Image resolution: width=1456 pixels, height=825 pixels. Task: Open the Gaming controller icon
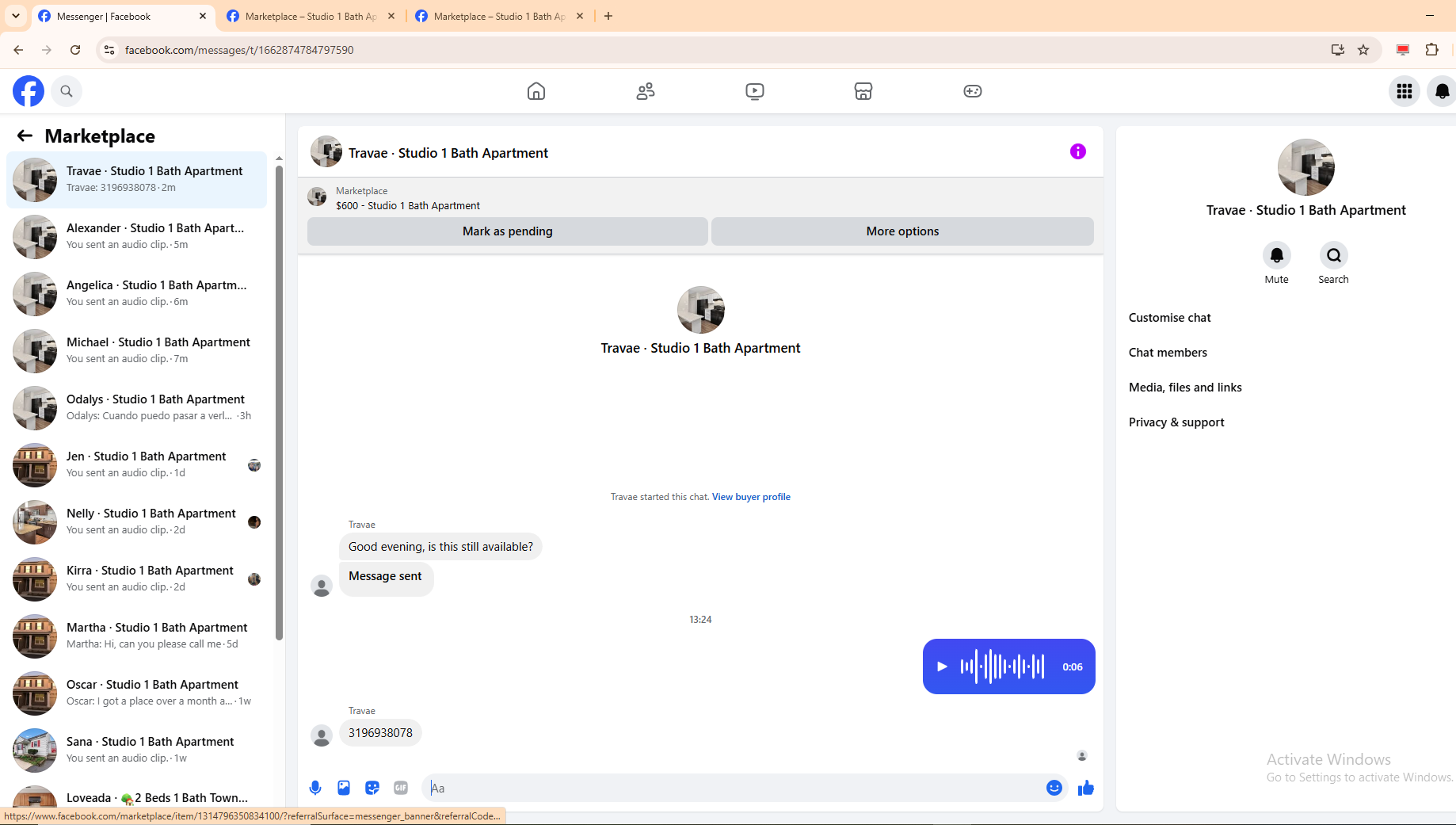point(973,91)
